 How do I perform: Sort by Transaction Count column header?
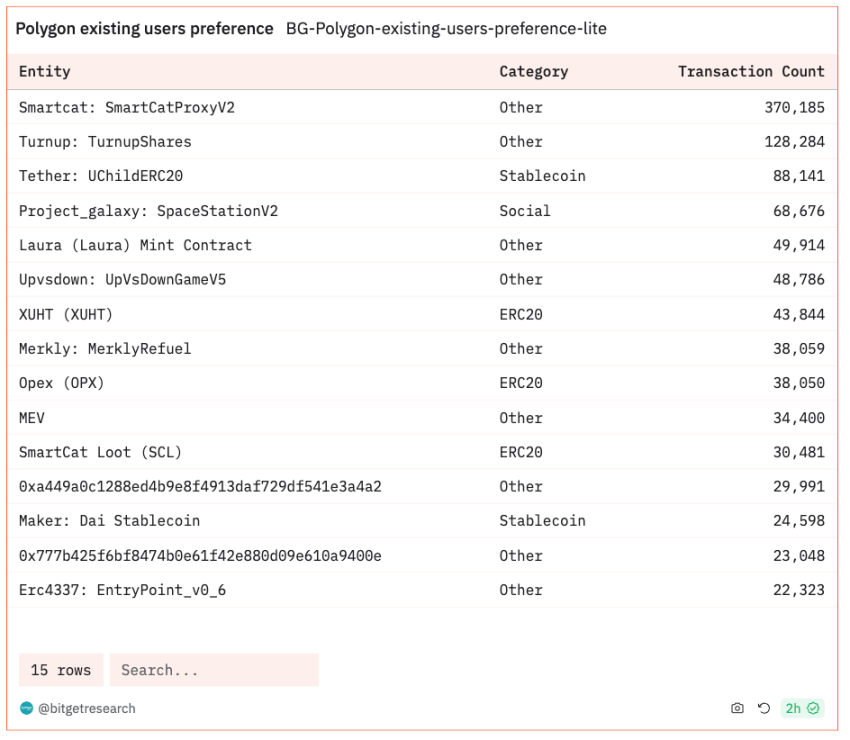click(x=751, y=72)
